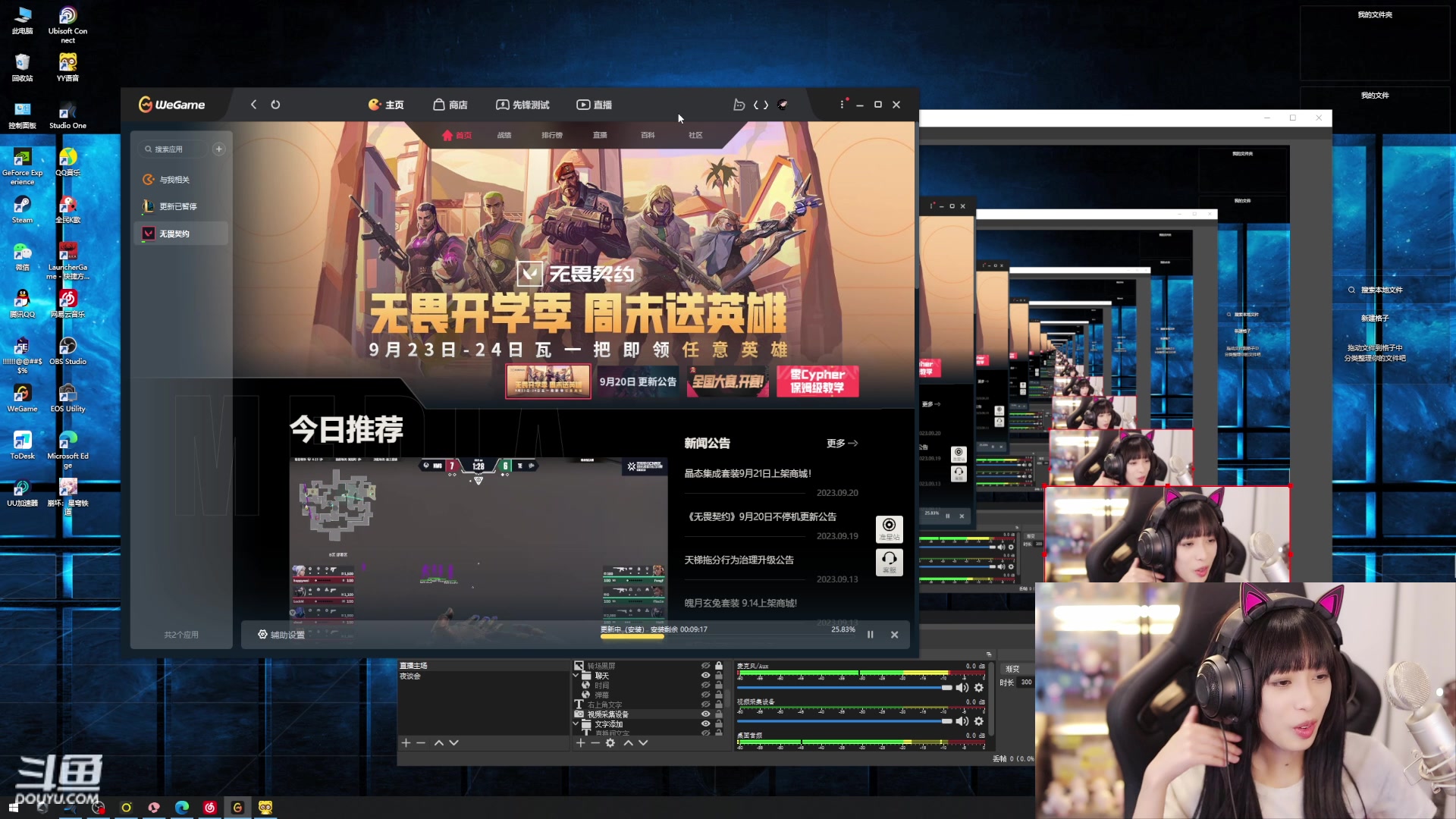Add a scene with the scenes plus icon
The width and height of the screenshot is (1456, 819).
tap(406, 743)
